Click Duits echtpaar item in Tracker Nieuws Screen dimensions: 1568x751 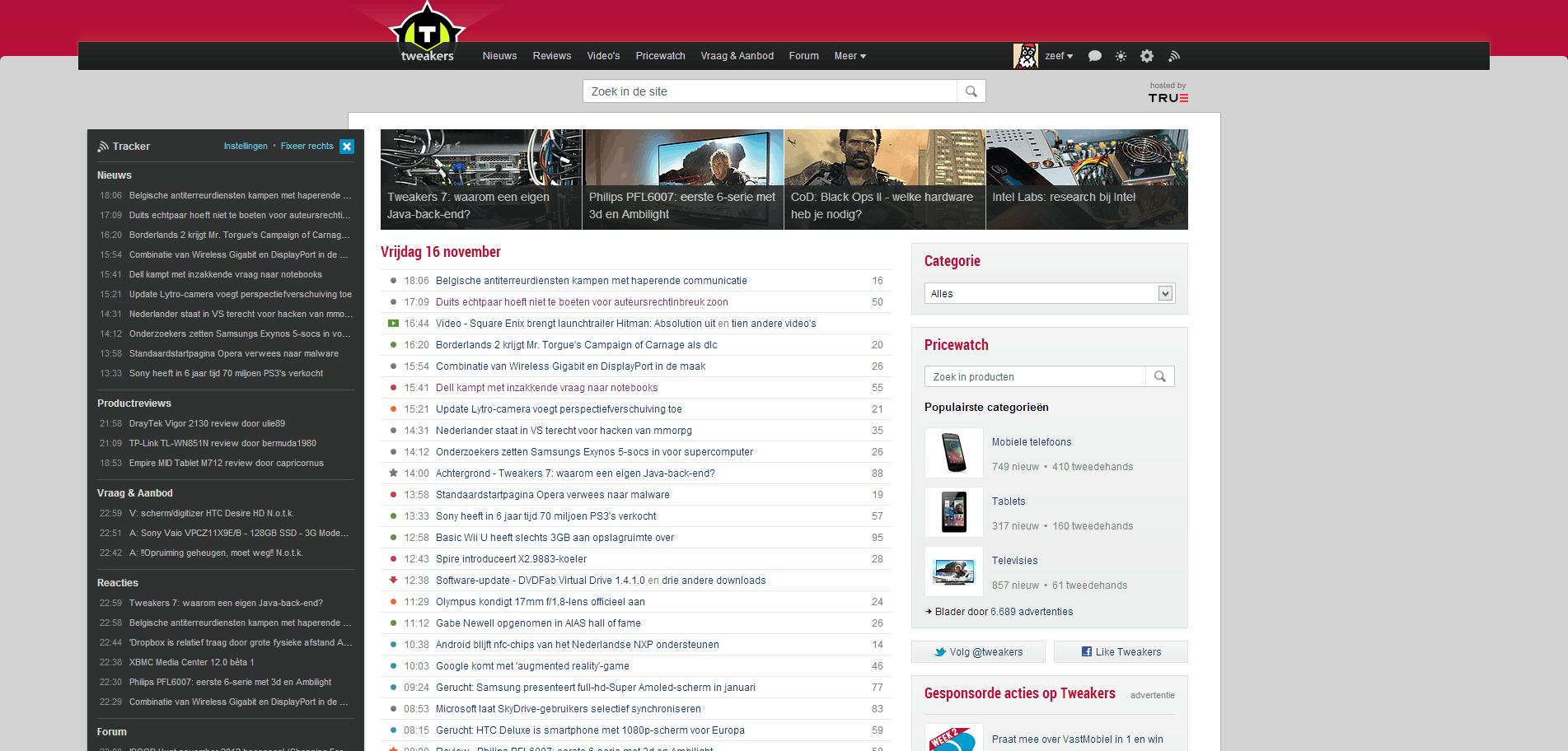tap(239, 215)
